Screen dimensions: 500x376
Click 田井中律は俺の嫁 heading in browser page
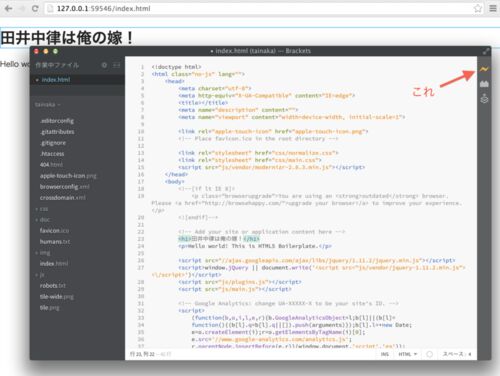coord(67,38)
